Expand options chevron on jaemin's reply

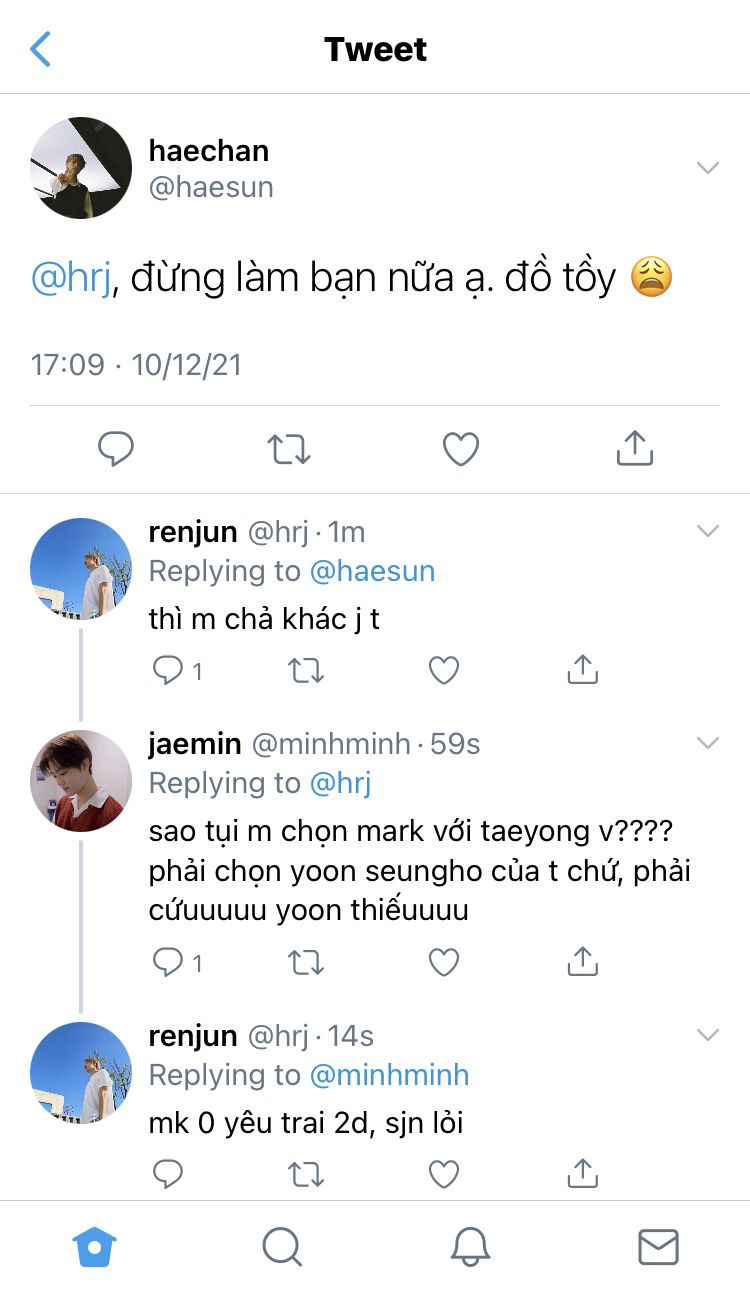coord(708,743)
